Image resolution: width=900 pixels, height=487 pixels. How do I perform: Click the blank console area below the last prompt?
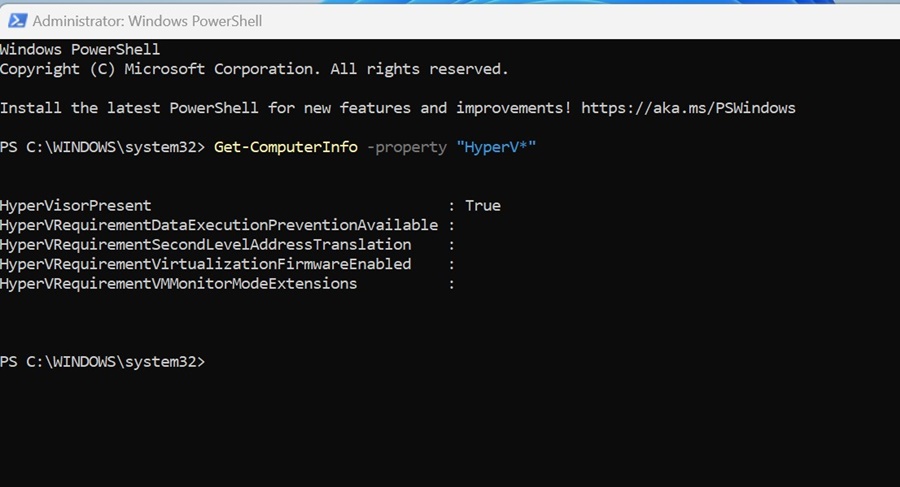pyautogui.click(x=450, y=430)
